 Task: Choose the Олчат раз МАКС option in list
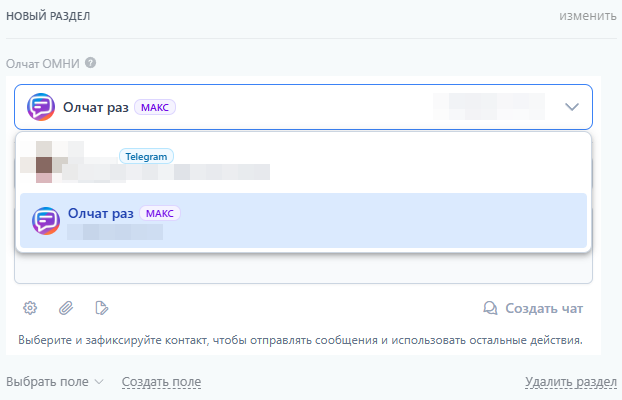tap(303, 221)
